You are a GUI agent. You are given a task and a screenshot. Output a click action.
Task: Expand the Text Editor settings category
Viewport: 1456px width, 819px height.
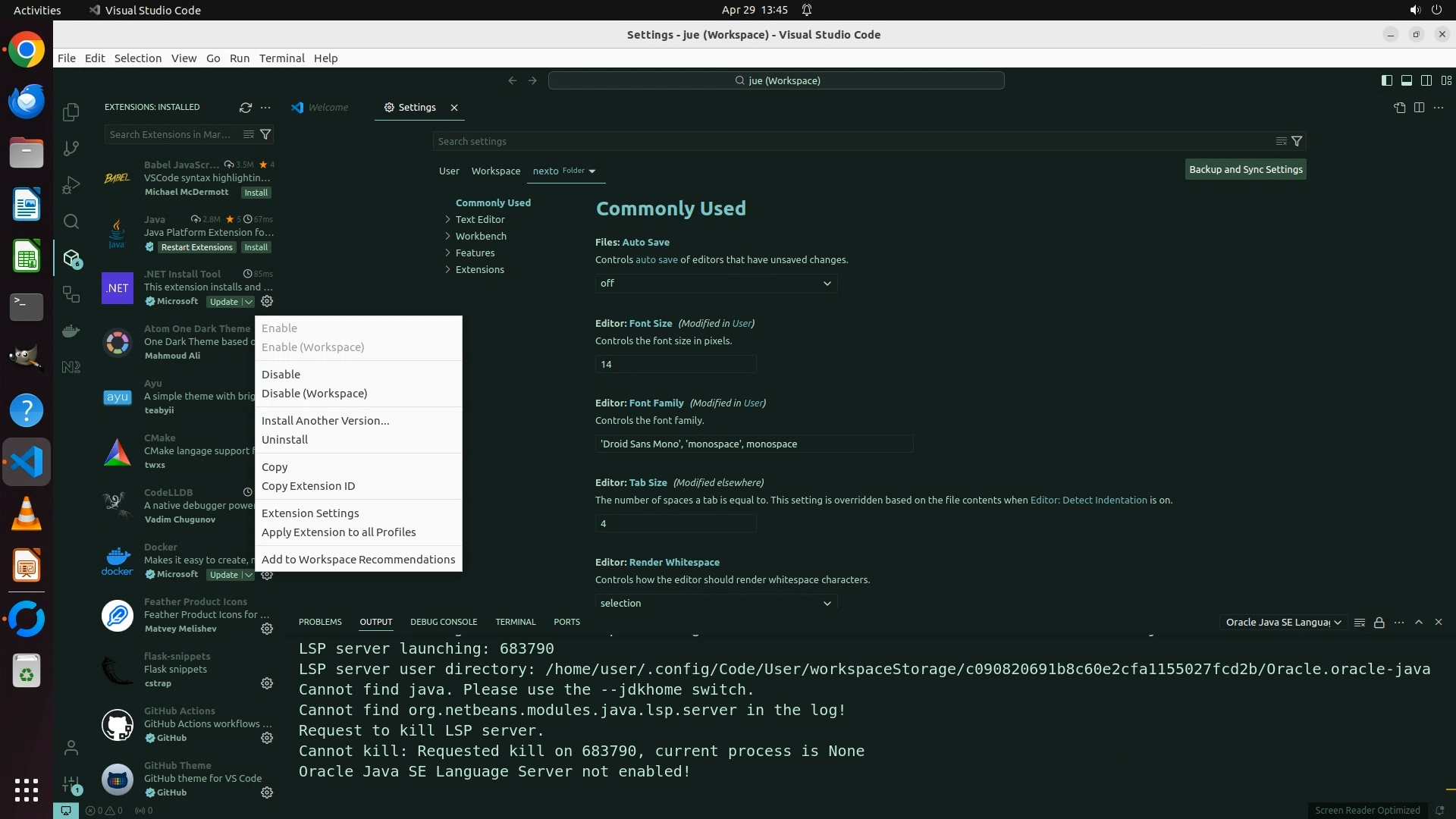(x=479, y=220)
